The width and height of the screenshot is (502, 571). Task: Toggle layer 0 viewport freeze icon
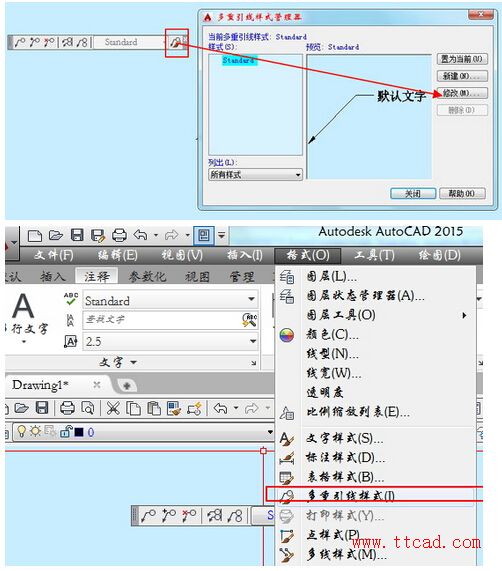coord(50,432)
